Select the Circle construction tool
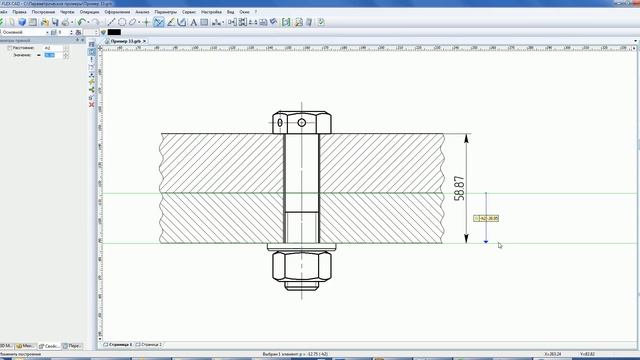Screen dimensions: 640x360 coord(122,22)
